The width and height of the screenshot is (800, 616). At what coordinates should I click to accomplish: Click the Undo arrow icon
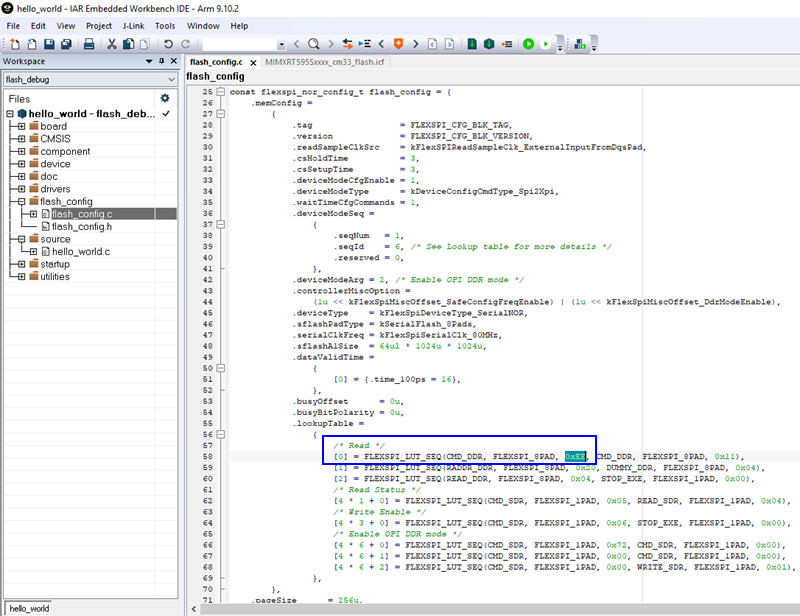pyautogui.click(x=168, y=44)
